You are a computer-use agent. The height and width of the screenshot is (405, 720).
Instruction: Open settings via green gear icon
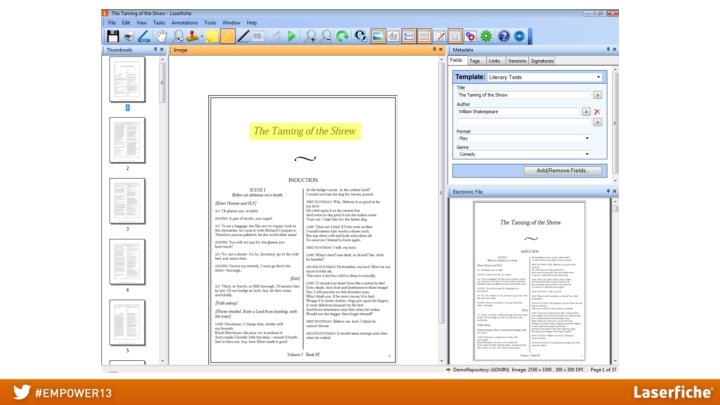486,36
